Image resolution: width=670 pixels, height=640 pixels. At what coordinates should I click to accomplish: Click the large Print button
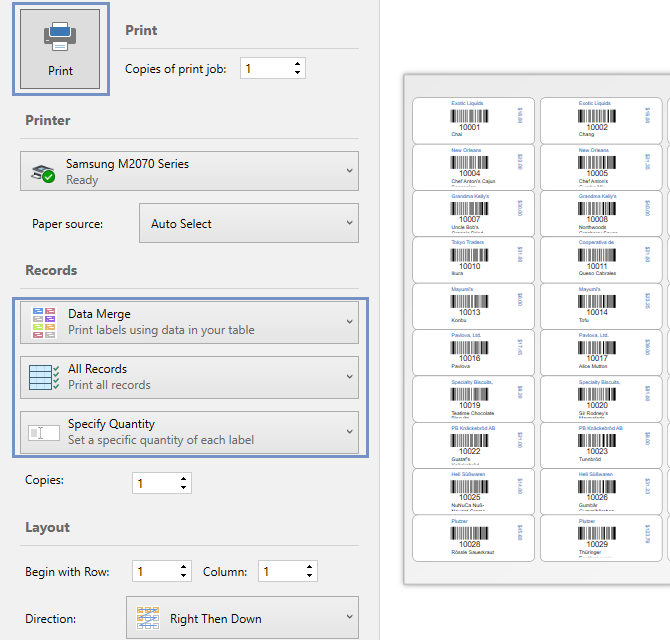pyautogui.click(x=60, y=49)
